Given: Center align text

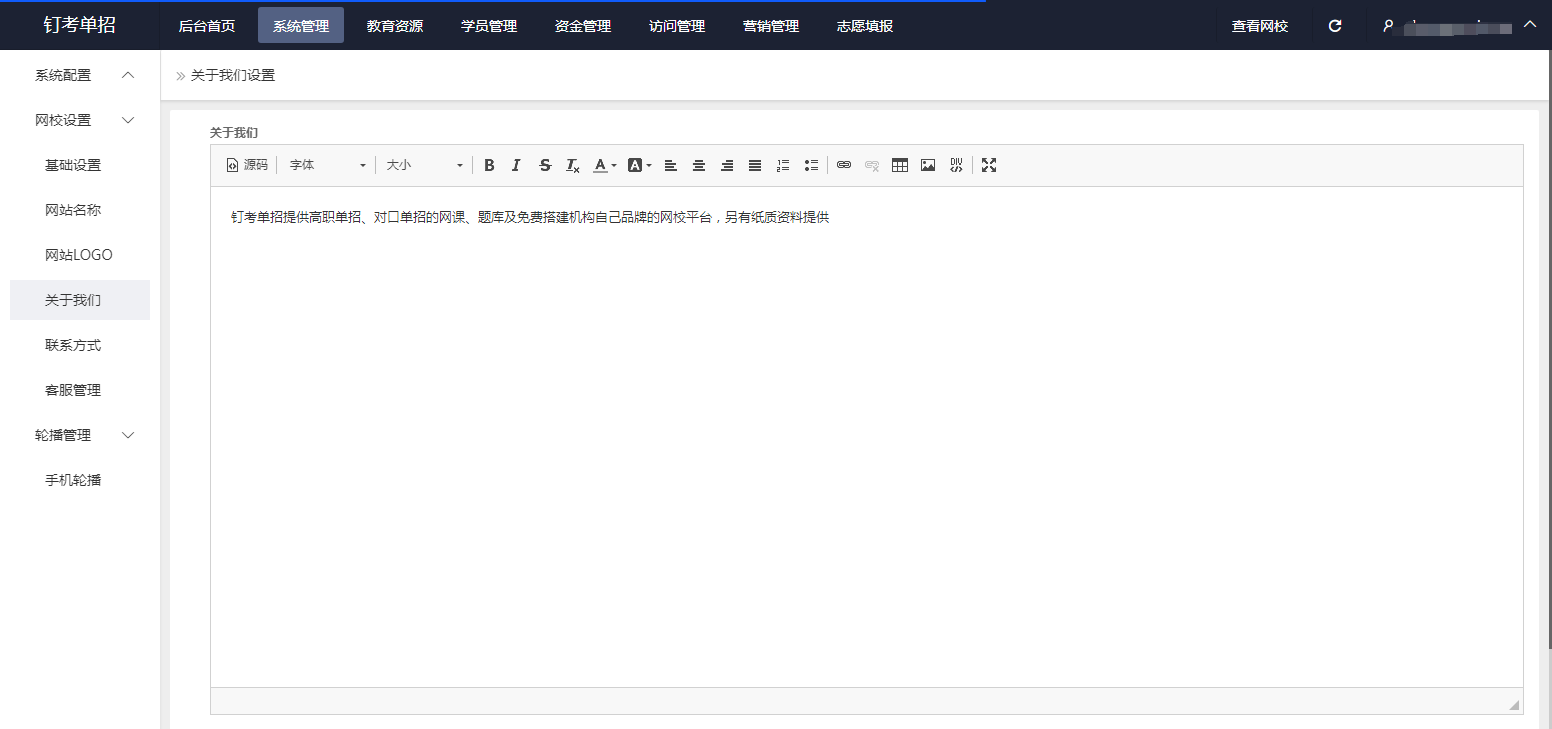Looking at the screenshot, I should [x=699, y=165].
